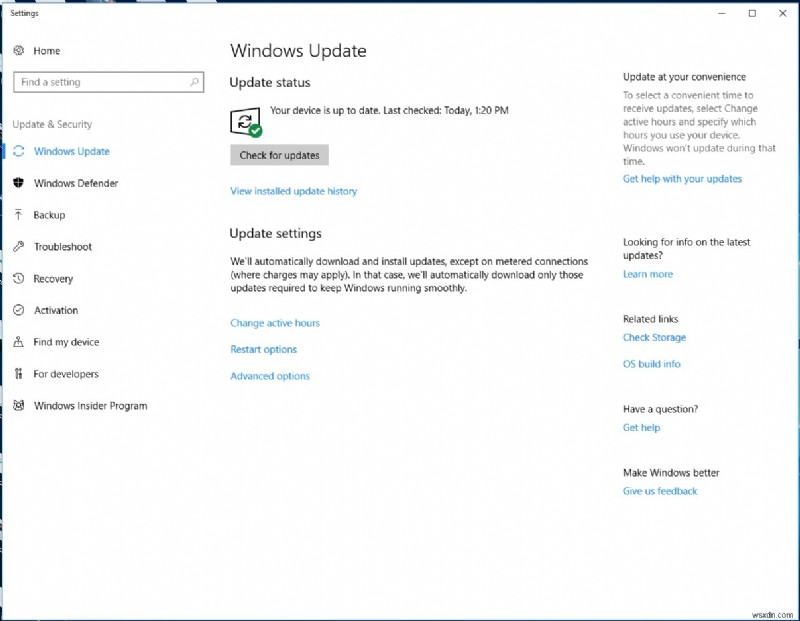Open the Recovery page
The height and width of the screenshot is (621, 800).
click(x=53, y=279)
